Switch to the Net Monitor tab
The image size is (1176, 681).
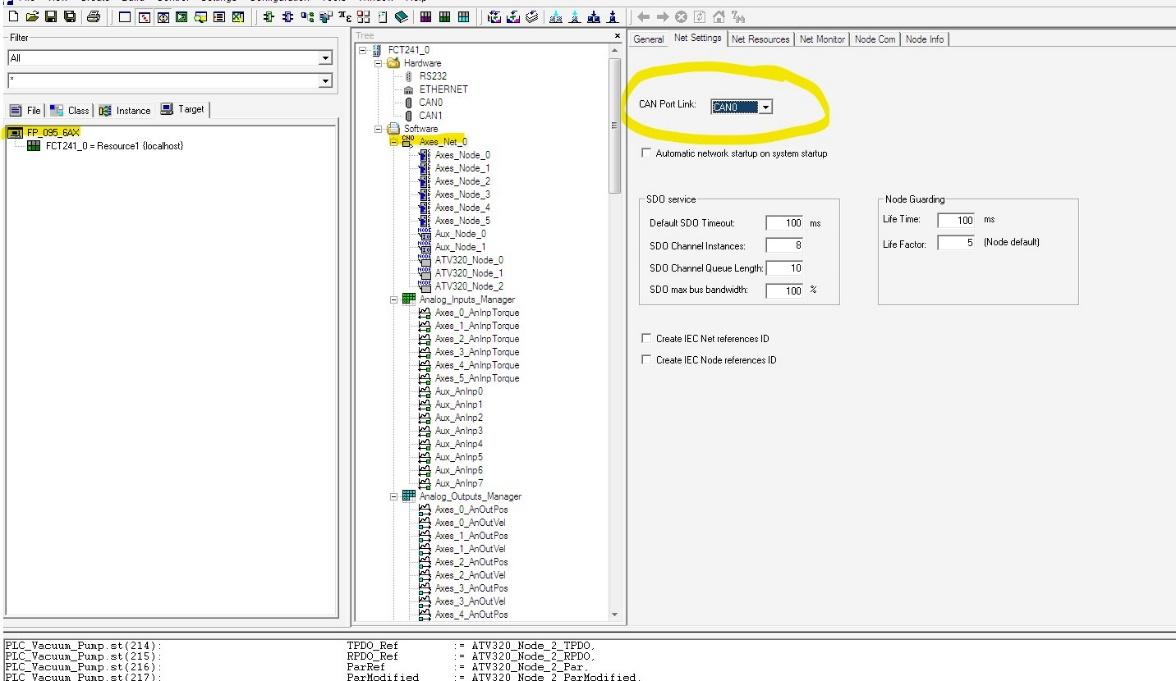(x=822, y=39)
